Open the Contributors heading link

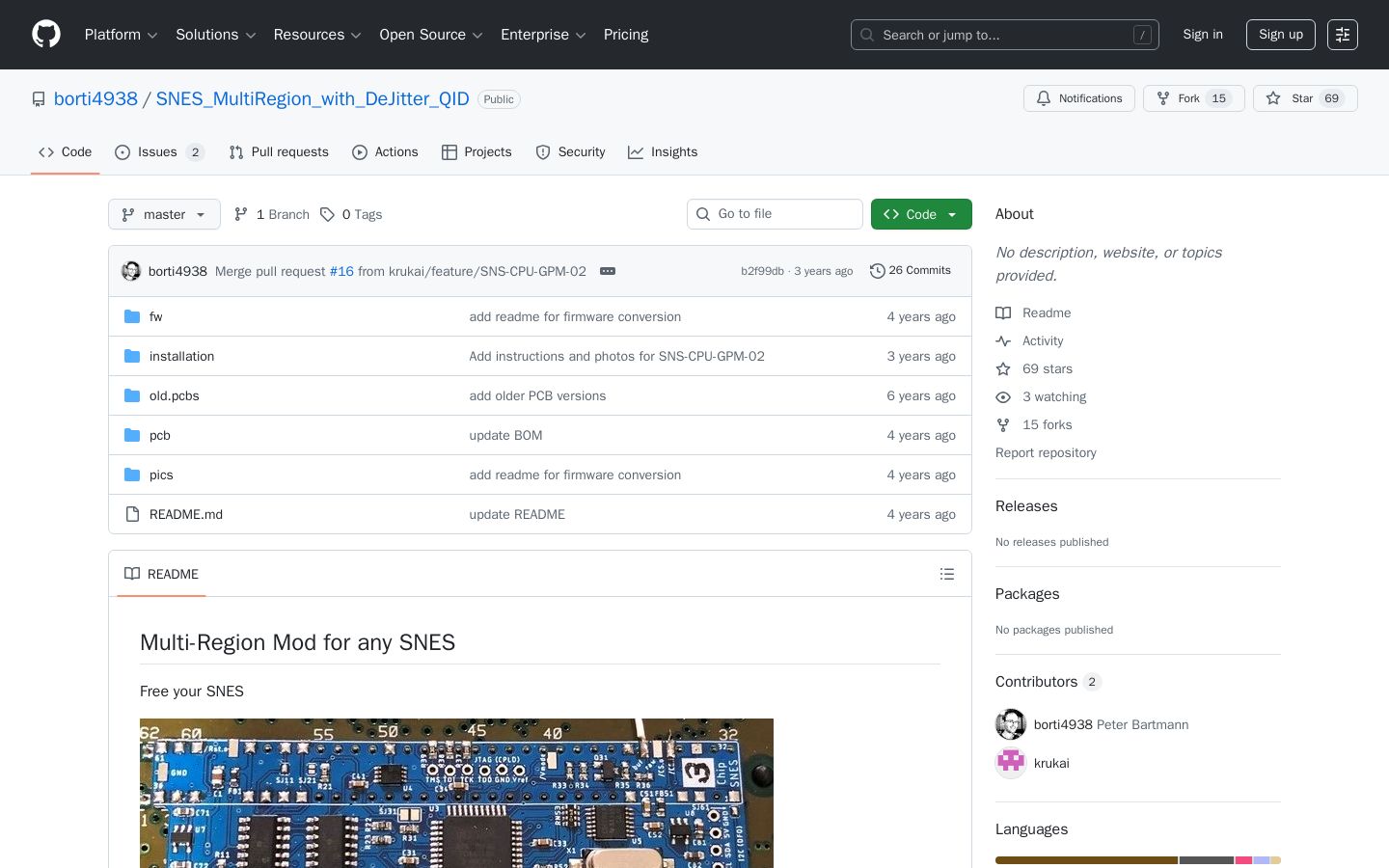tap(1049, 682)
